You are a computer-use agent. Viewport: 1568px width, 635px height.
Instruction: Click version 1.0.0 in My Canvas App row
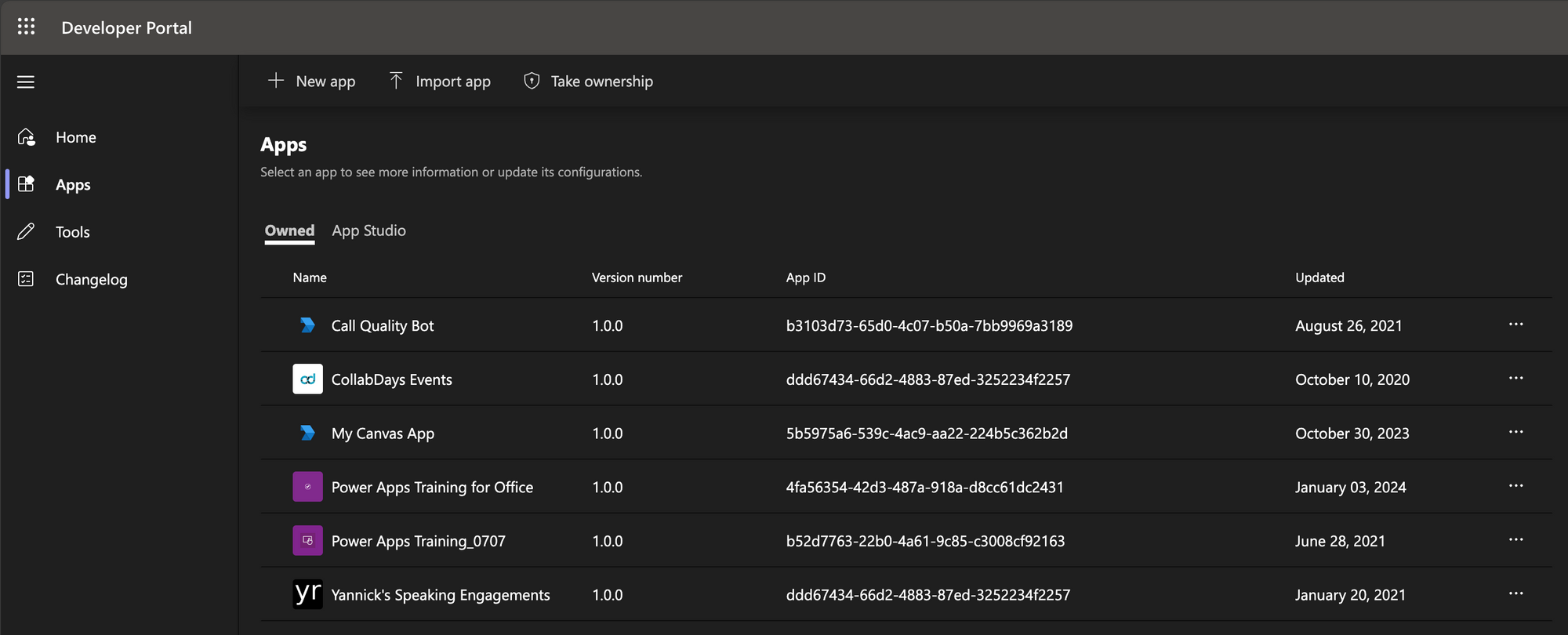click(x=608, y=434)
